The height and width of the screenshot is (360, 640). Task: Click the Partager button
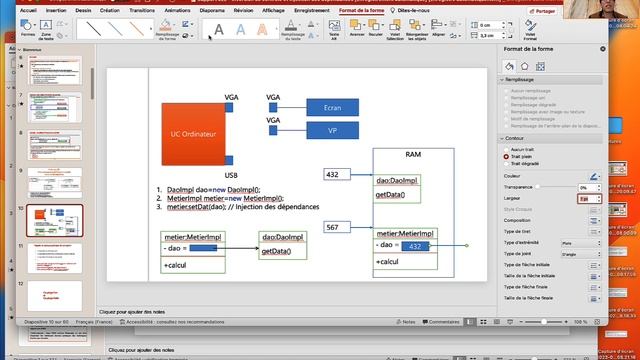[542, 11]
